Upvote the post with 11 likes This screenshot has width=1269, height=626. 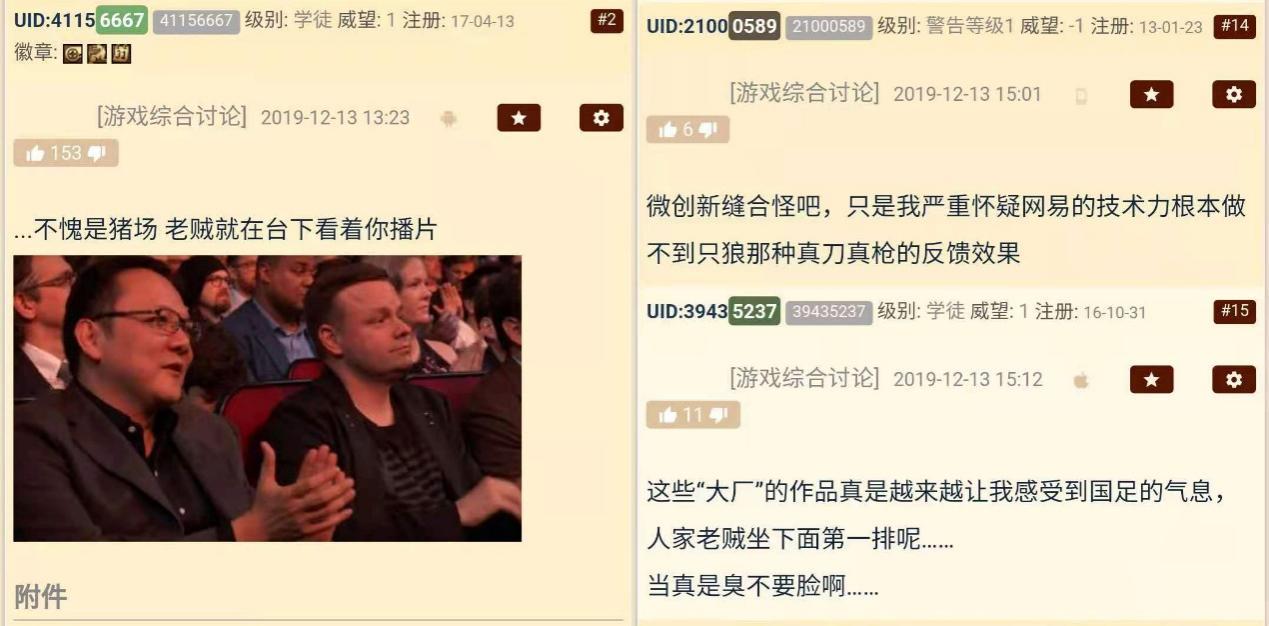[x=669, y=415]
